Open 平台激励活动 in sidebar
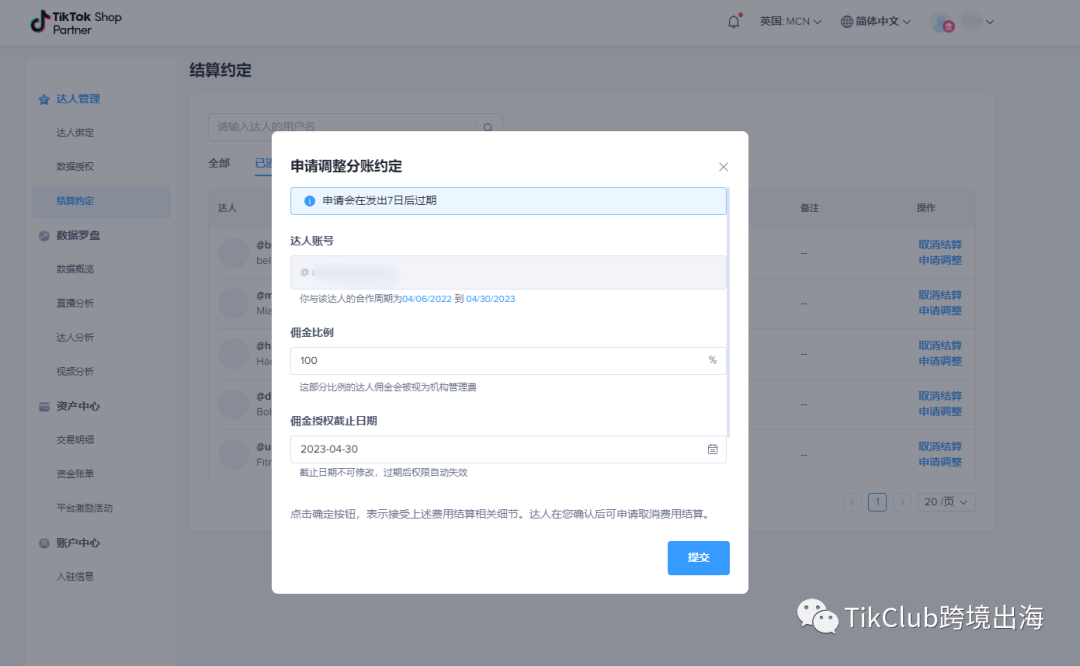 84,508
